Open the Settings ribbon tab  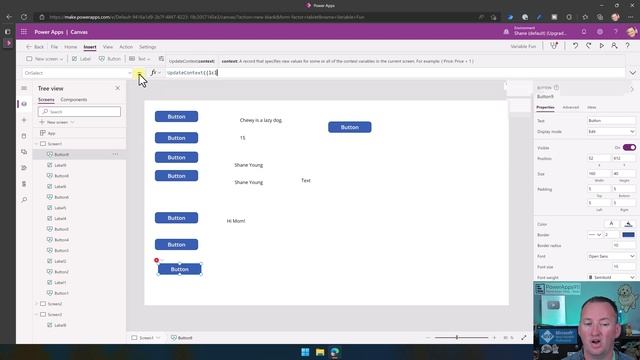tap(148, 47)
